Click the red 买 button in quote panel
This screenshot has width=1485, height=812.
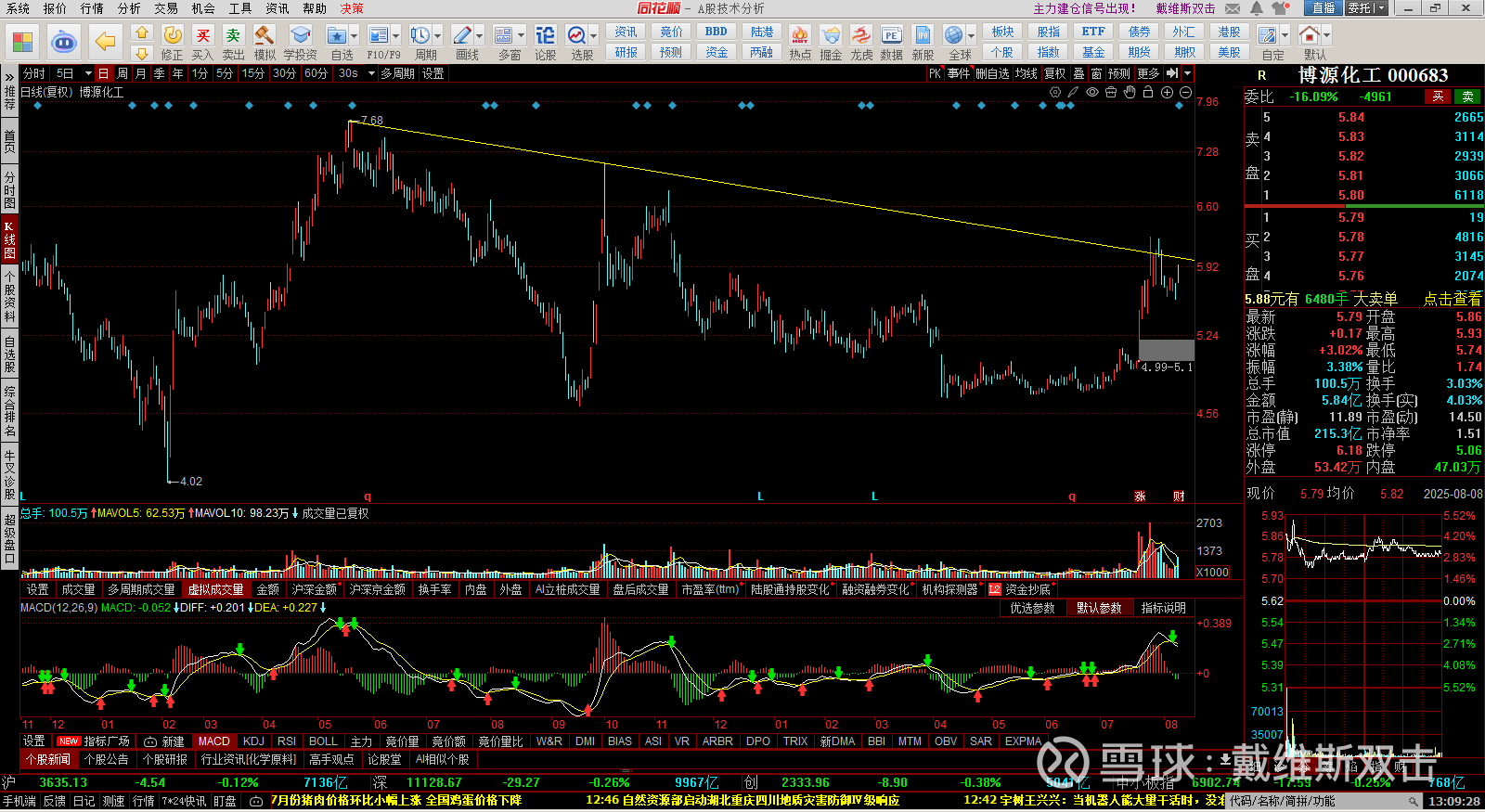(x=1438, y=97)
